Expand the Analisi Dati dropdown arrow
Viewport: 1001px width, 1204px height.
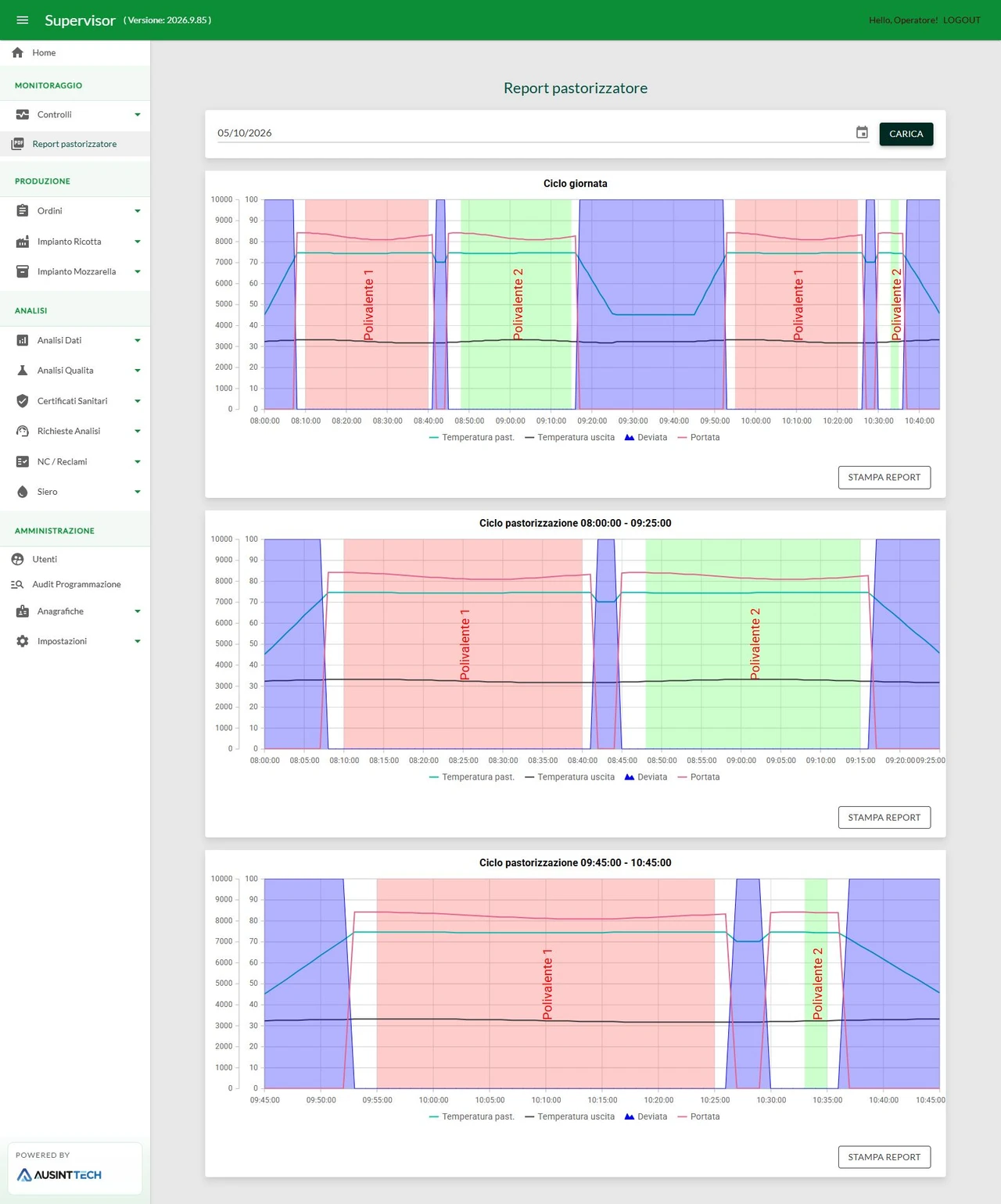pyautogui.click(x=138, y=341)
